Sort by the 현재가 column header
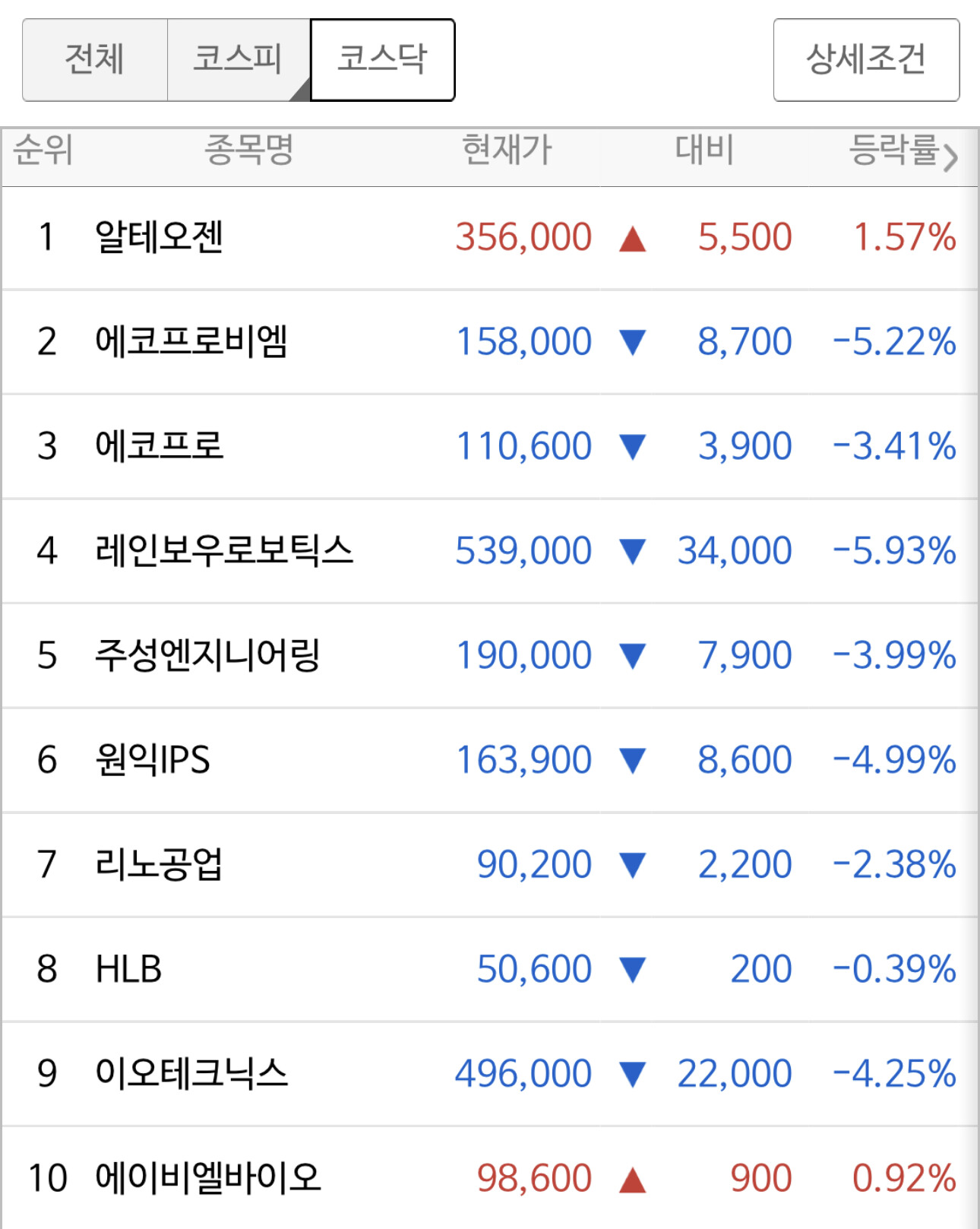 (x=507, y=150)
